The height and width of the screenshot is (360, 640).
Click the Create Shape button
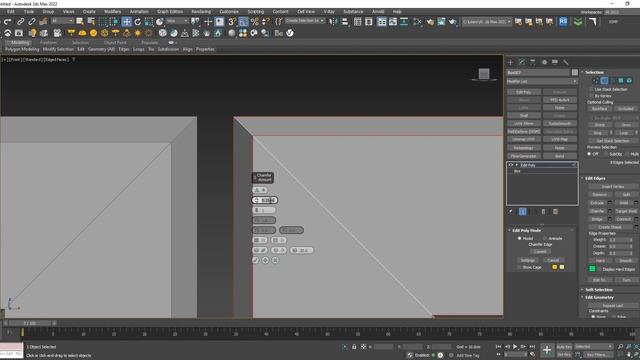pos(610,227)
